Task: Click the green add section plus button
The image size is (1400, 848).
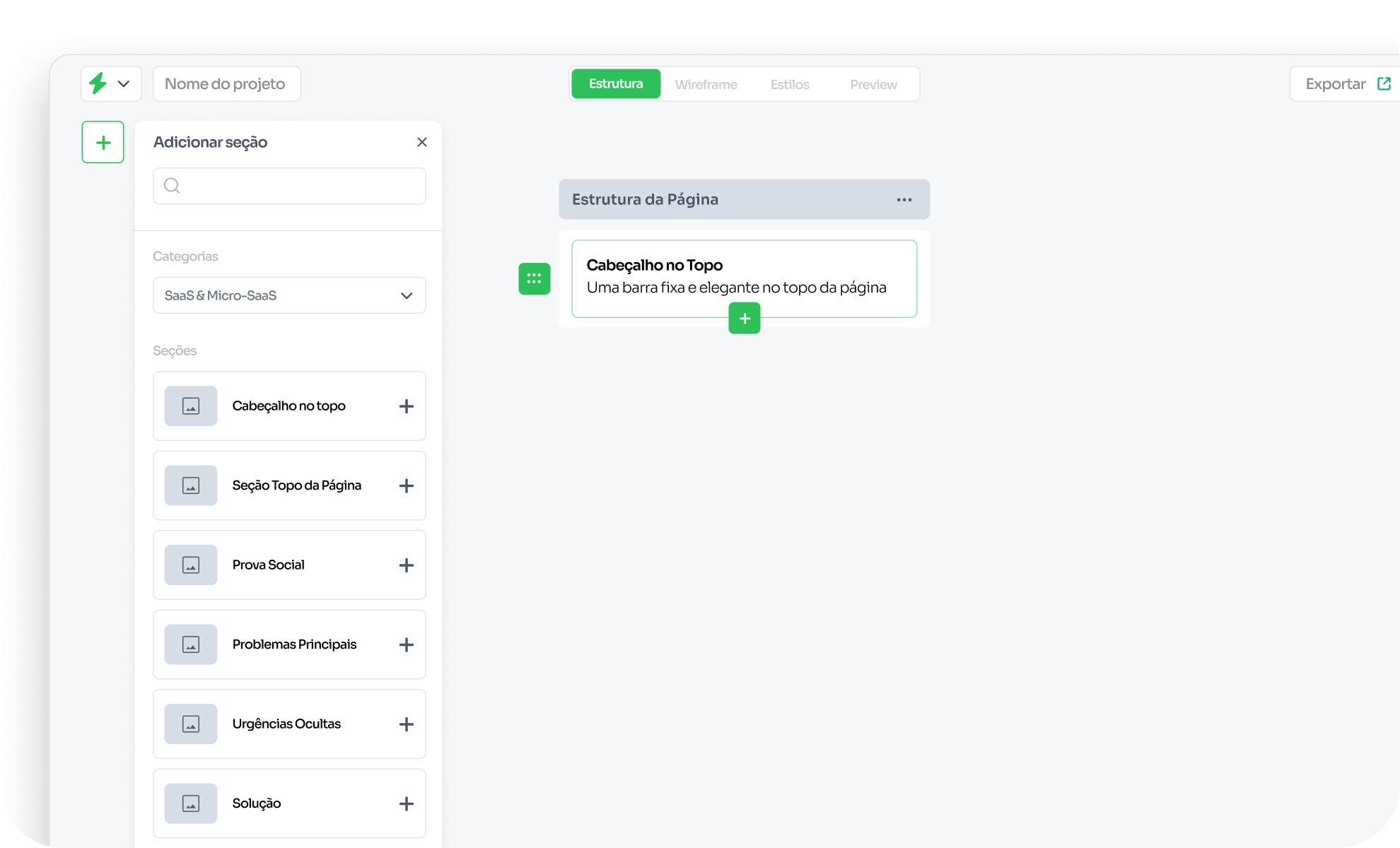Action: pyautogui.click(x=103, y=142)
